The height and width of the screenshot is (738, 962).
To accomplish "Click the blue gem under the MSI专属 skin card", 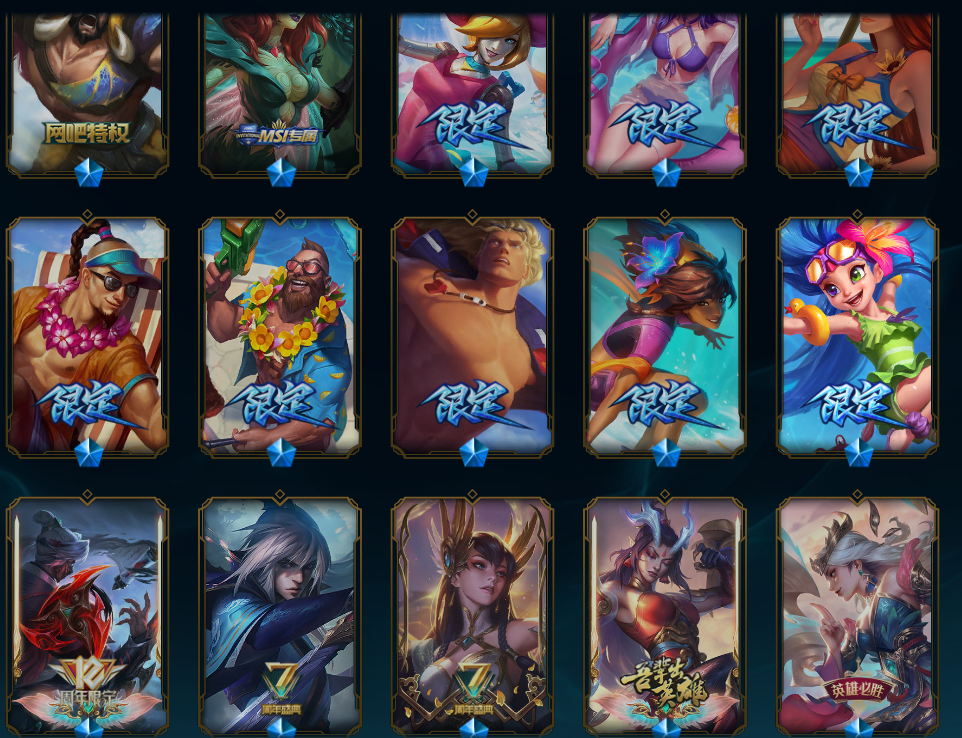I will (x=281, y=173).
